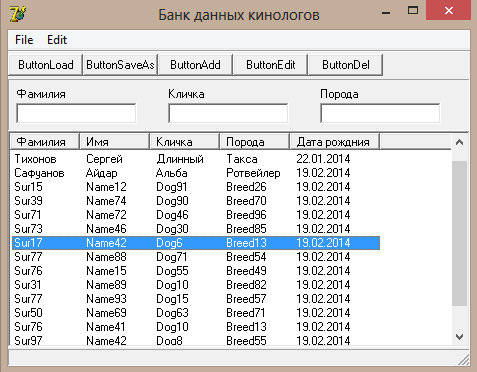Image resolution: width=477 pixels, height=372 pixels.
Task: Close the Банк данных кинологов window
Action: point(449,11)
